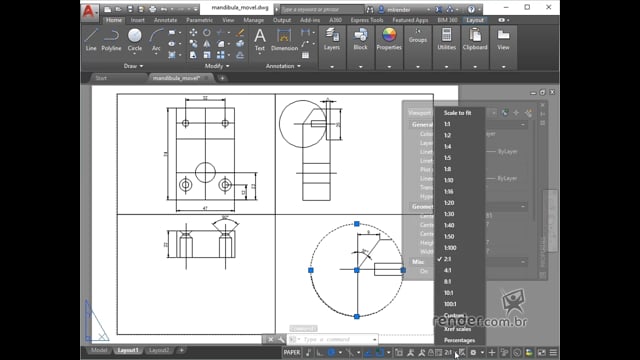Toggle hardware acceleration status icon
Viewport: 640px width, 360px height.
coord(517,352)
